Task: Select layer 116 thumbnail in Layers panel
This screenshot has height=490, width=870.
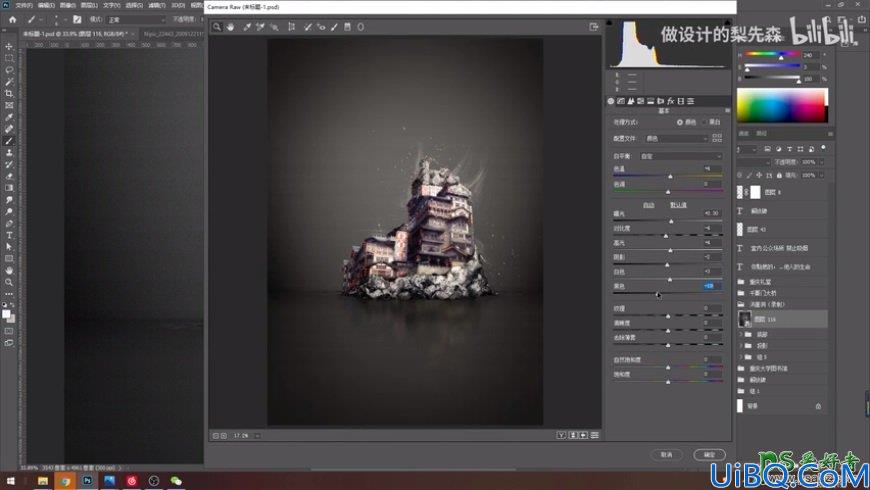Action: (x=745, y=319)
